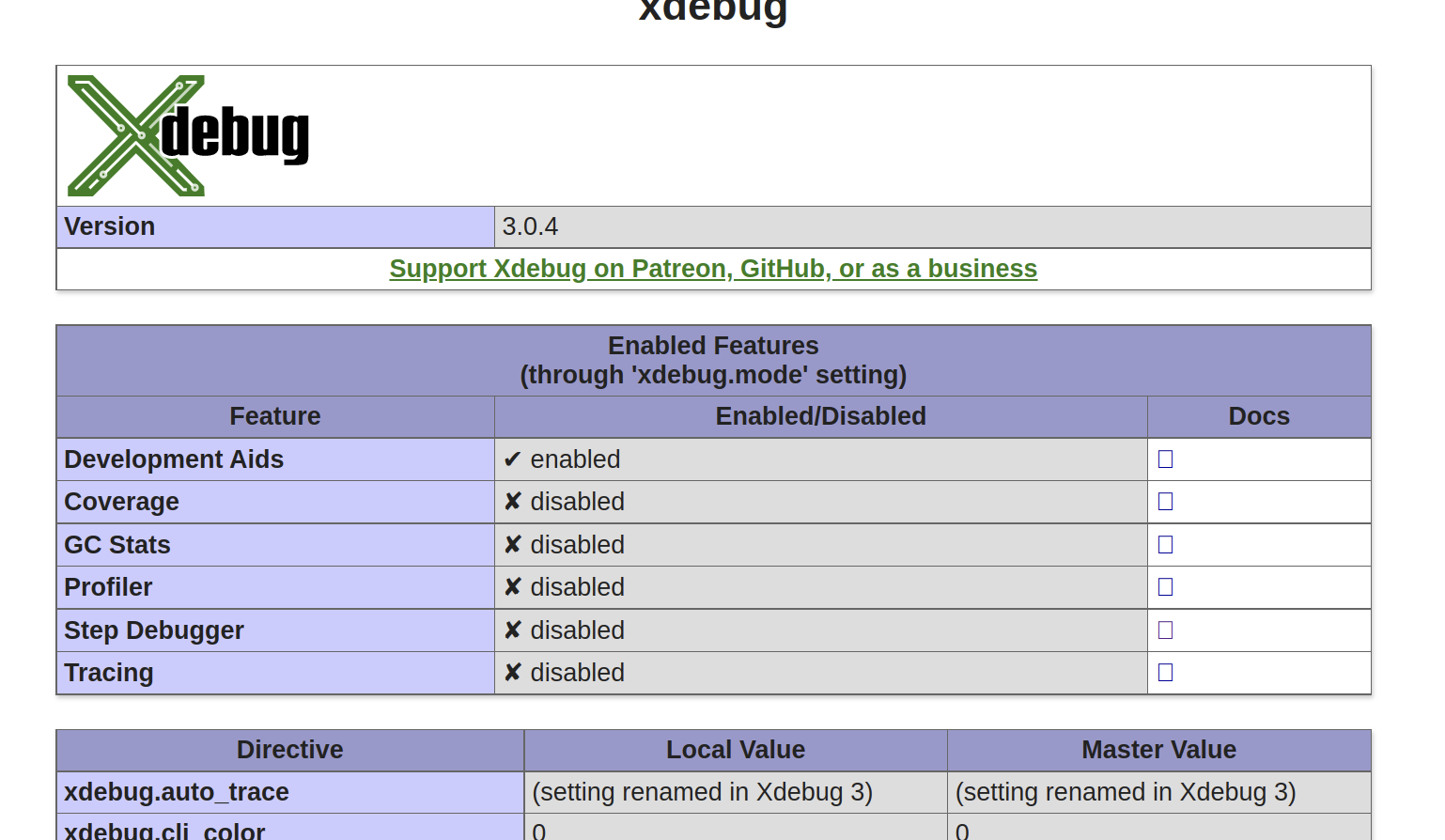Click the Docs column header
Image resolution: width=1445 pixels, height=840 pixels.
(1259, 416)
